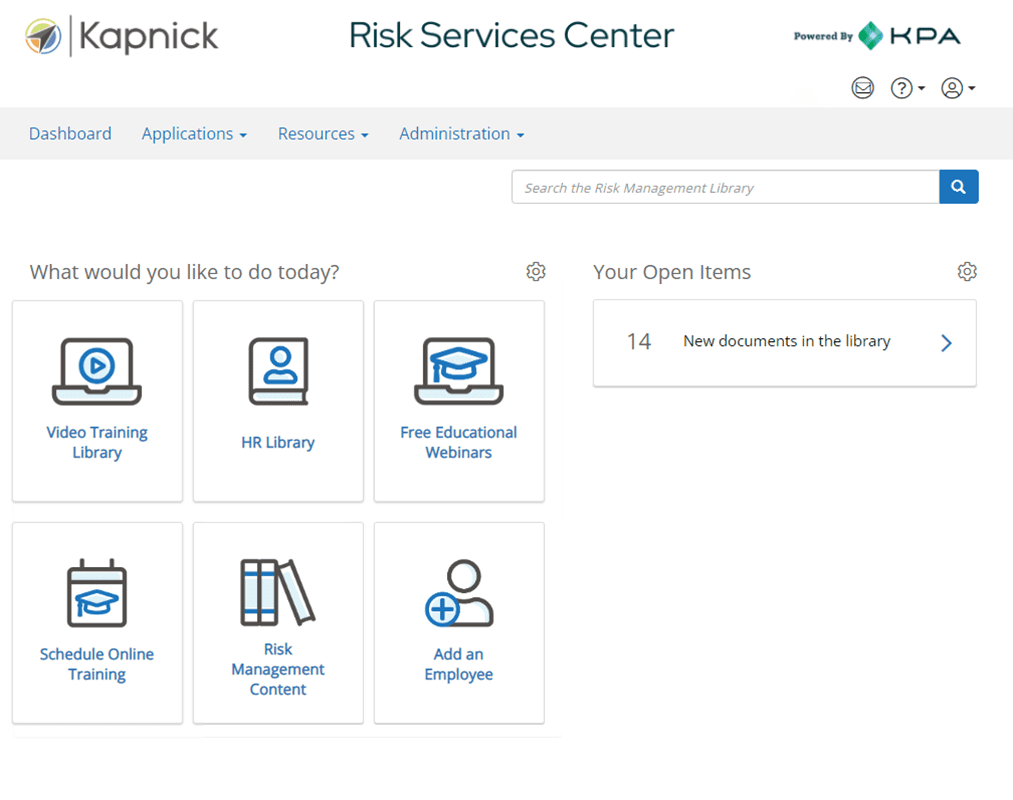Open the Free Educational Webinars link

[x=459, y=442]
